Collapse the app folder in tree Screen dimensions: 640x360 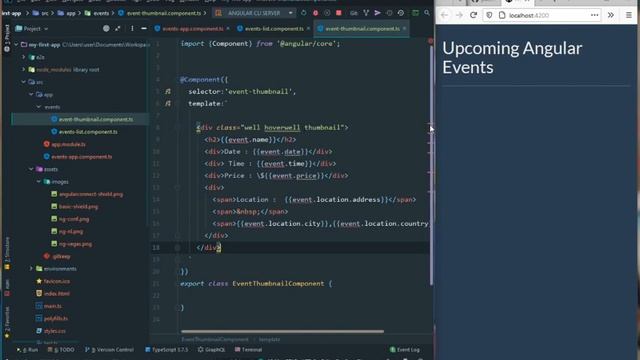coord(31,95)
